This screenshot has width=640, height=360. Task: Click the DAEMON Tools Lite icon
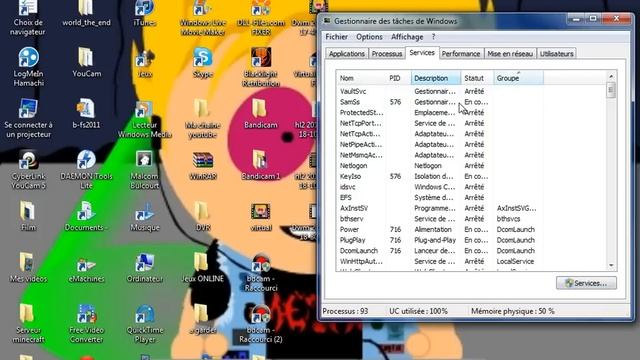pos(86,170)
